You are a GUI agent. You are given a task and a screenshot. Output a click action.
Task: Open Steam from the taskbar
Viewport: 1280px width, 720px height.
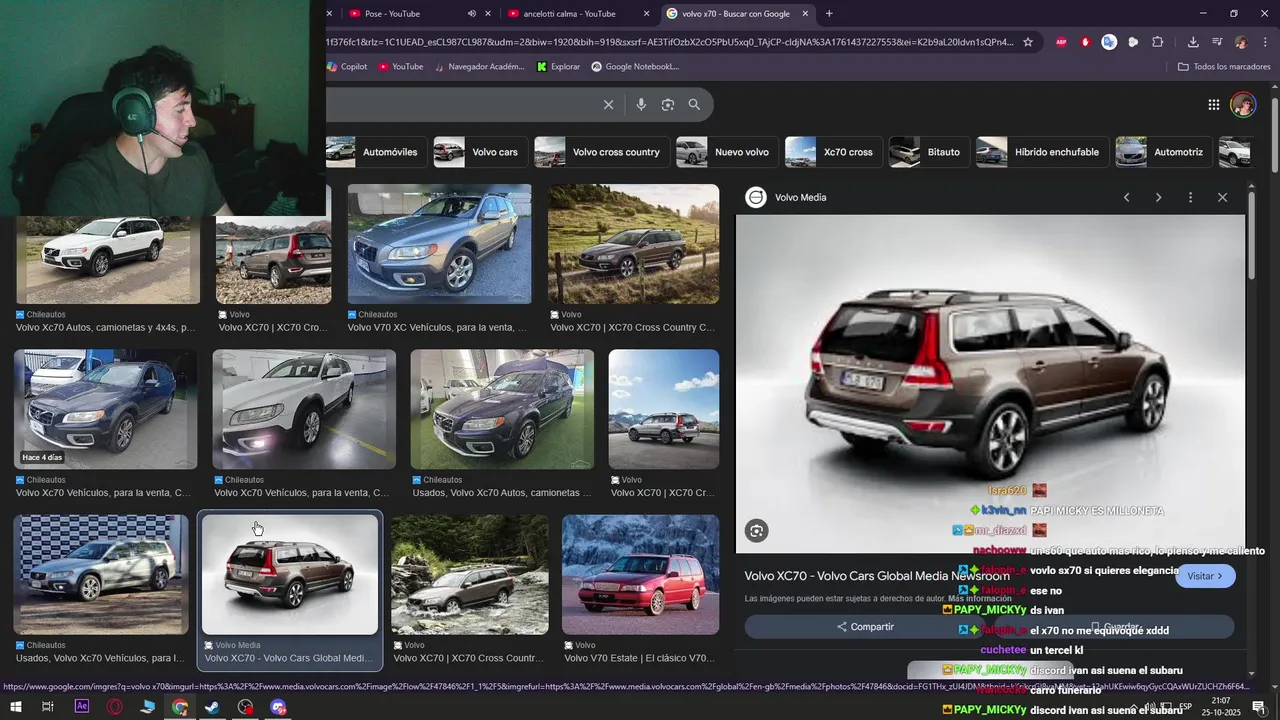212,707
